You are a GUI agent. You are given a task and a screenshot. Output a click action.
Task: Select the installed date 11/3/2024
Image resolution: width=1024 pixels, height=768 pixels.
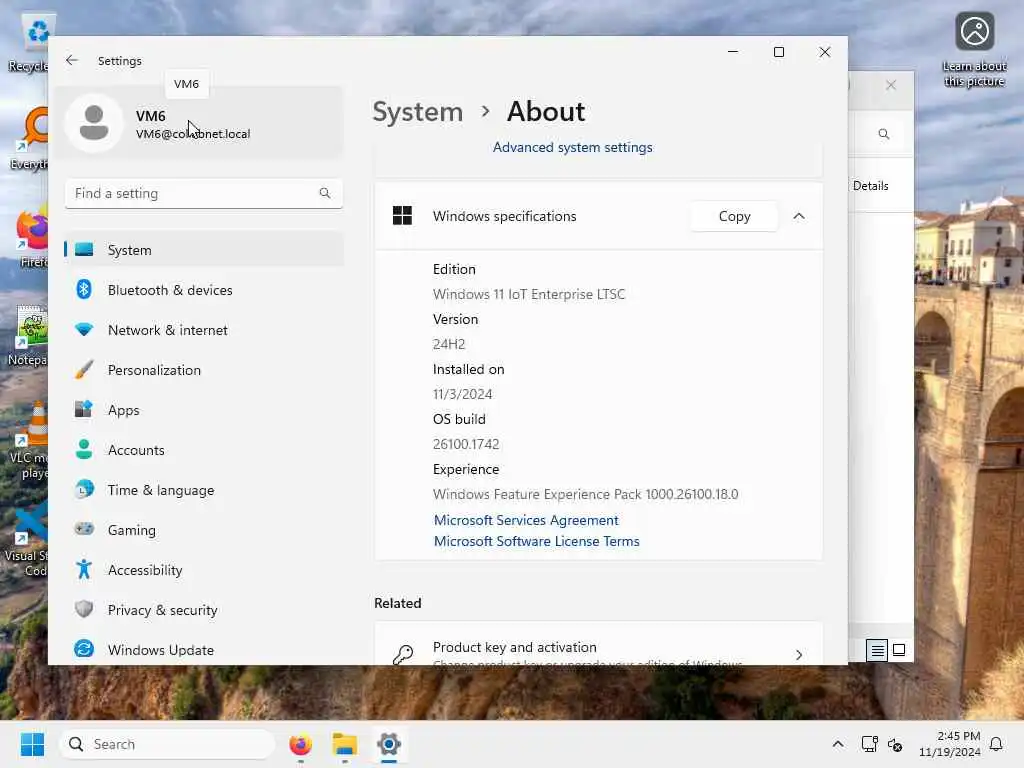coord(462,394)
